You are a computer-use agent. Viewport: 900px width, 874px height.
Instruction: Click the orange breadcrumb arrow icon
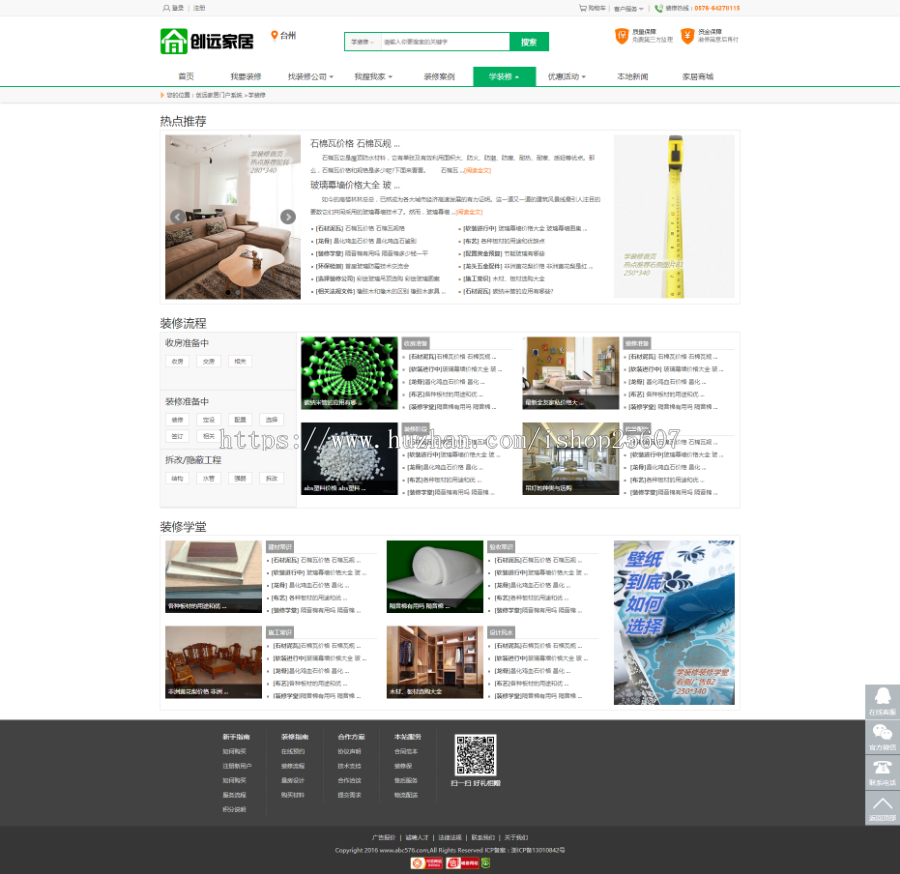[x=162, y=95]
